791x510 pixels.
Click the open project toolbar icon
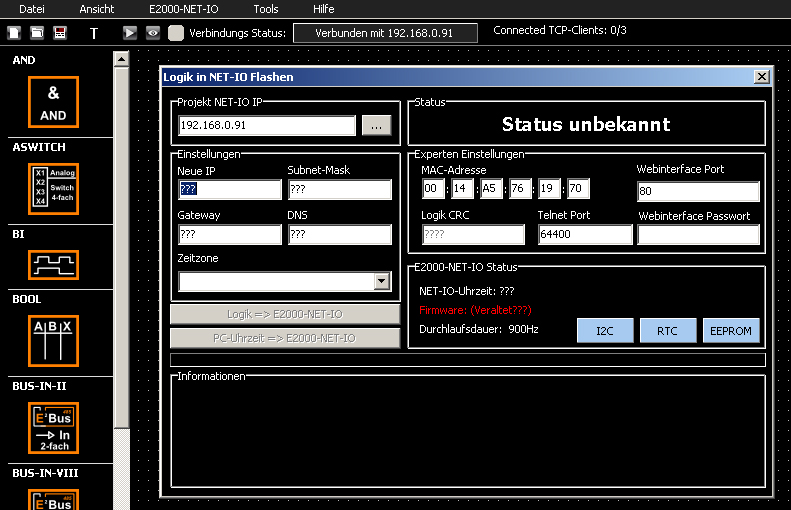36,33
